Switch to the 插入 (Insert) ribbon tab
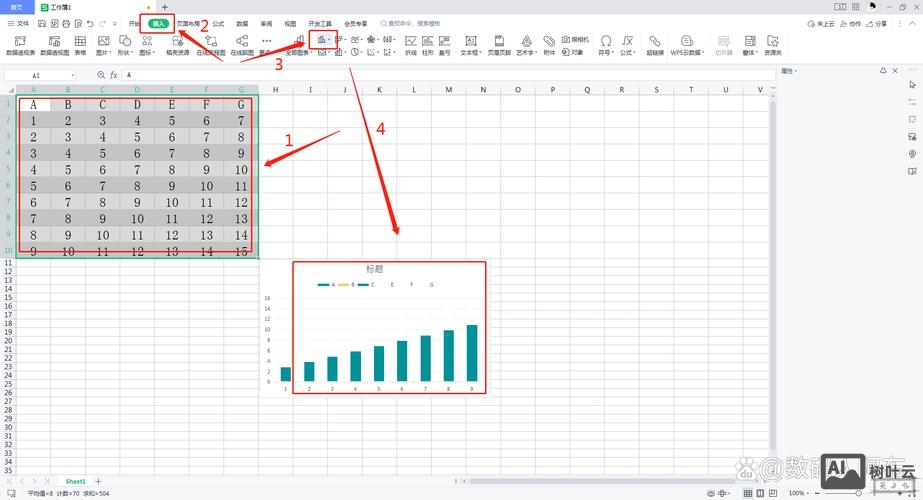The image size is (923, 500). 158,22
